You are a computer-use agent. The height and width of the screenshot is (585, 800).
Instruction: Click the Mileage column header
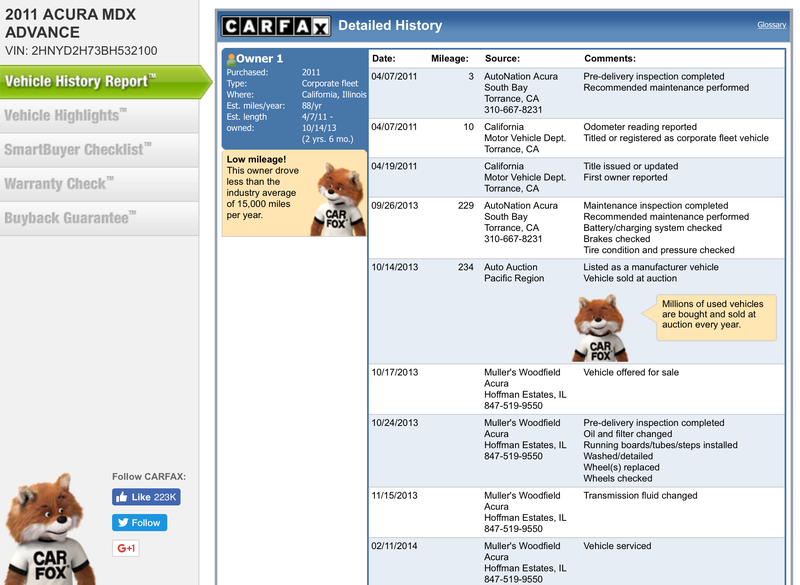[449, 59]
